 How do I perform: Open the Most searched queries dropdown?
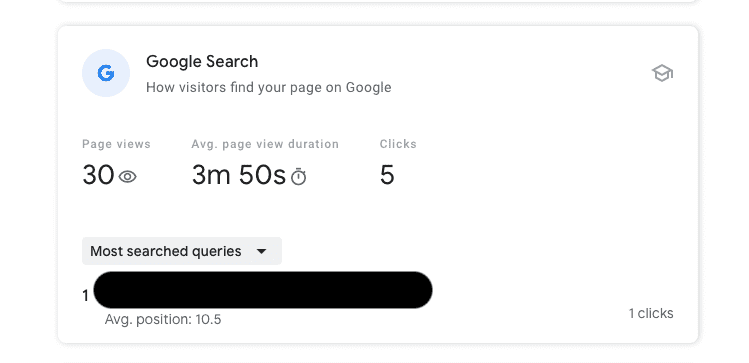[x=182, y=251]
